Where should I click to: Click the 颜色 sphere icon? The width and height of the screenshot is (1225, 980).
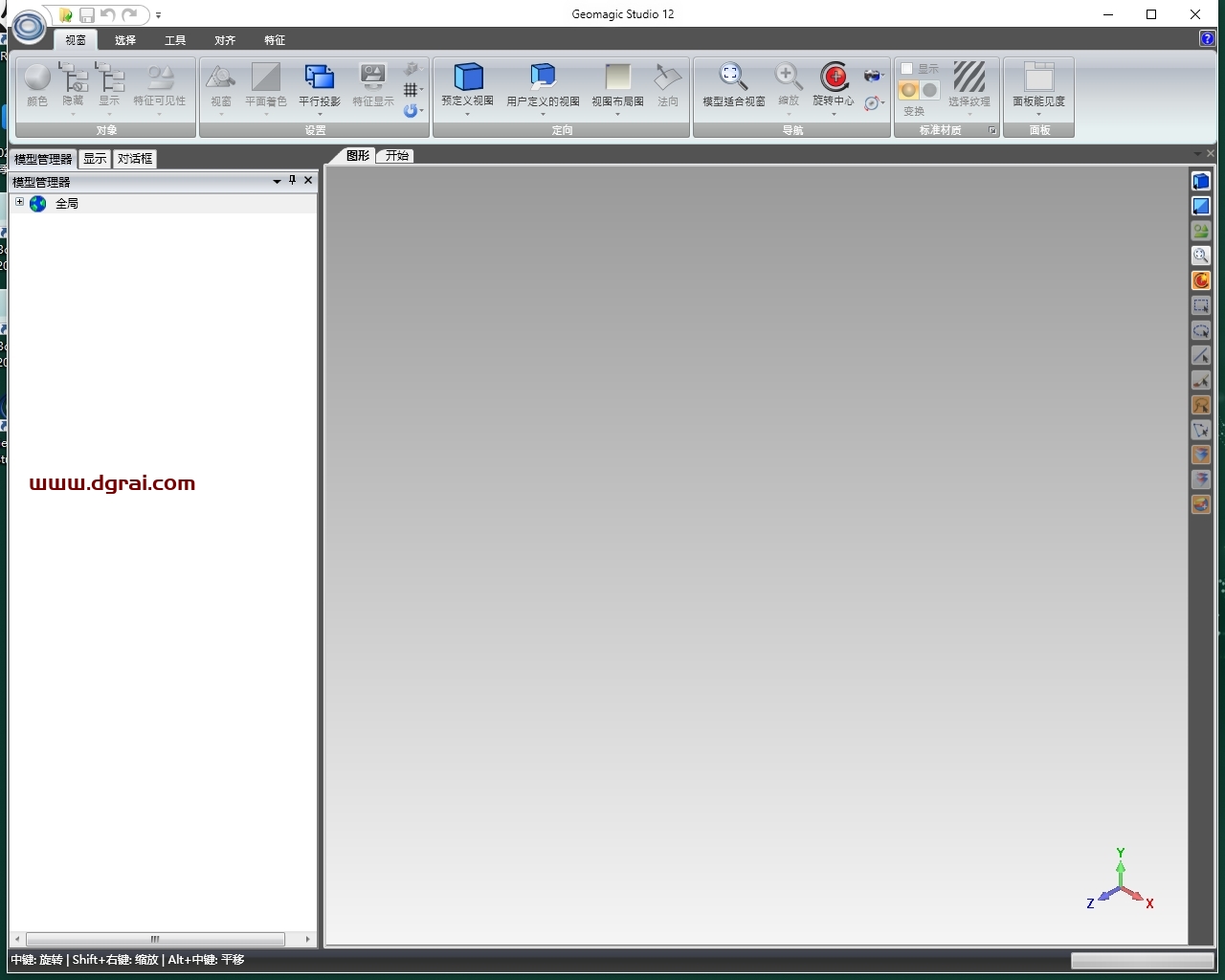[x=37, y=78]
